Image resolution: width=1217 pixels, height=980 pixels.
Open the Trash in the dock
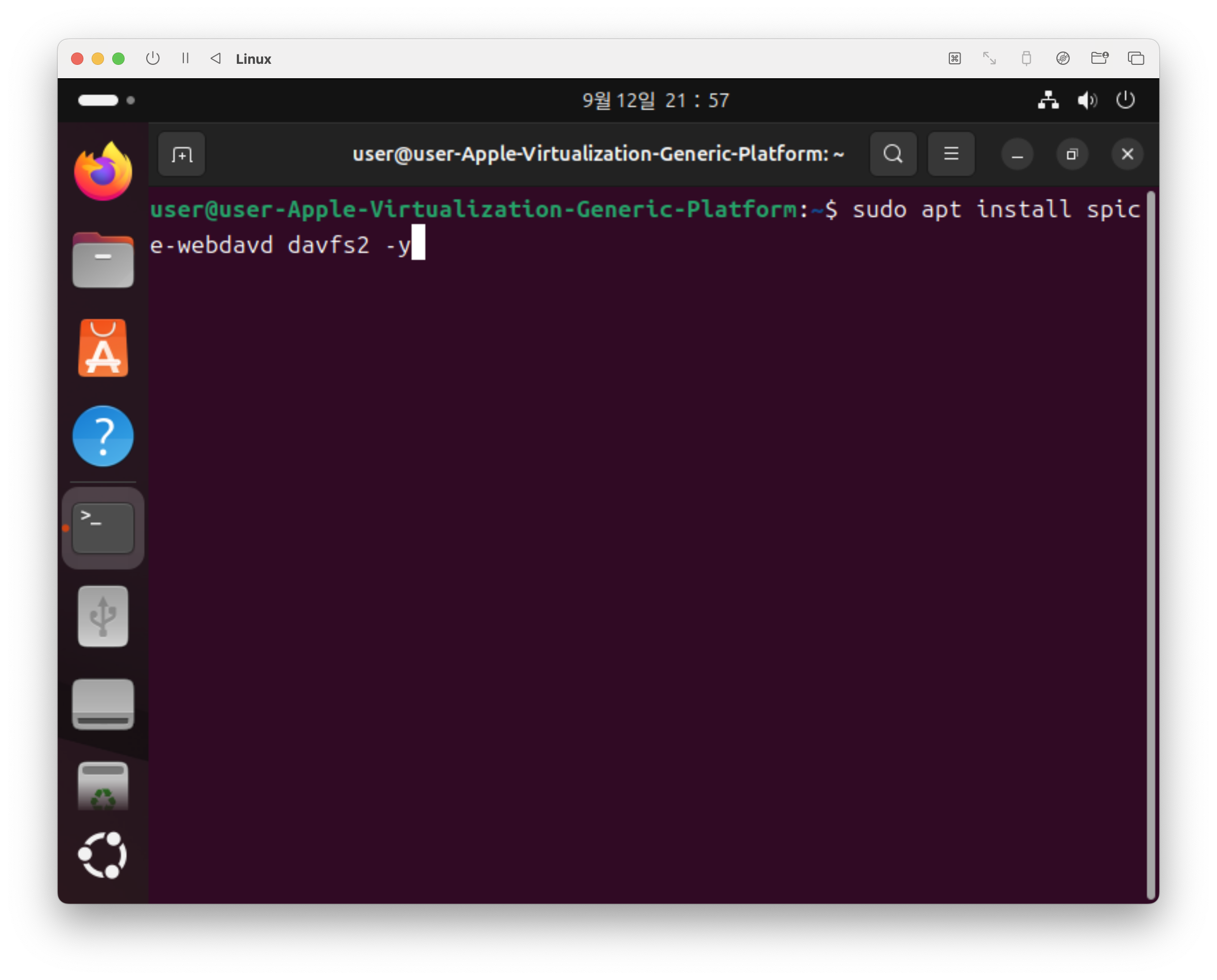coord(103,786)
